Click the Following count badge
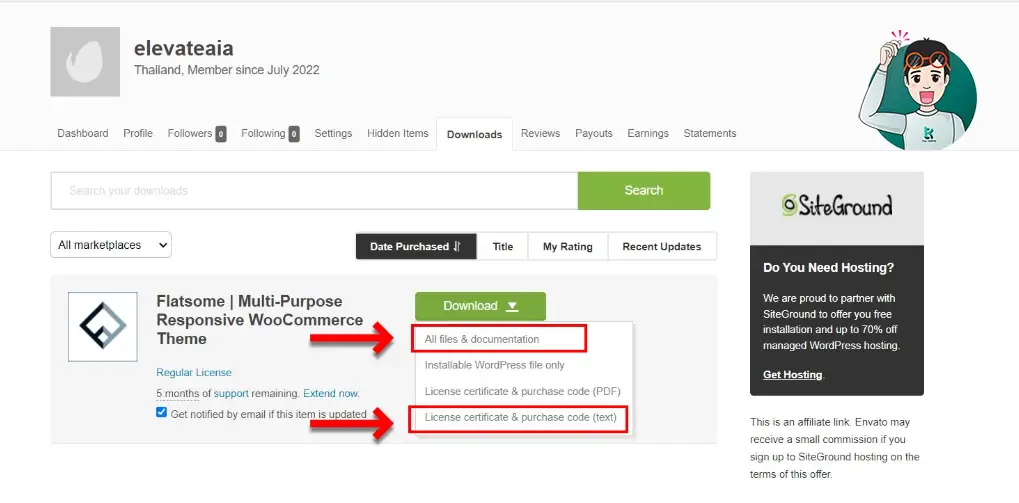1019x503 pixels. point(294,134)
